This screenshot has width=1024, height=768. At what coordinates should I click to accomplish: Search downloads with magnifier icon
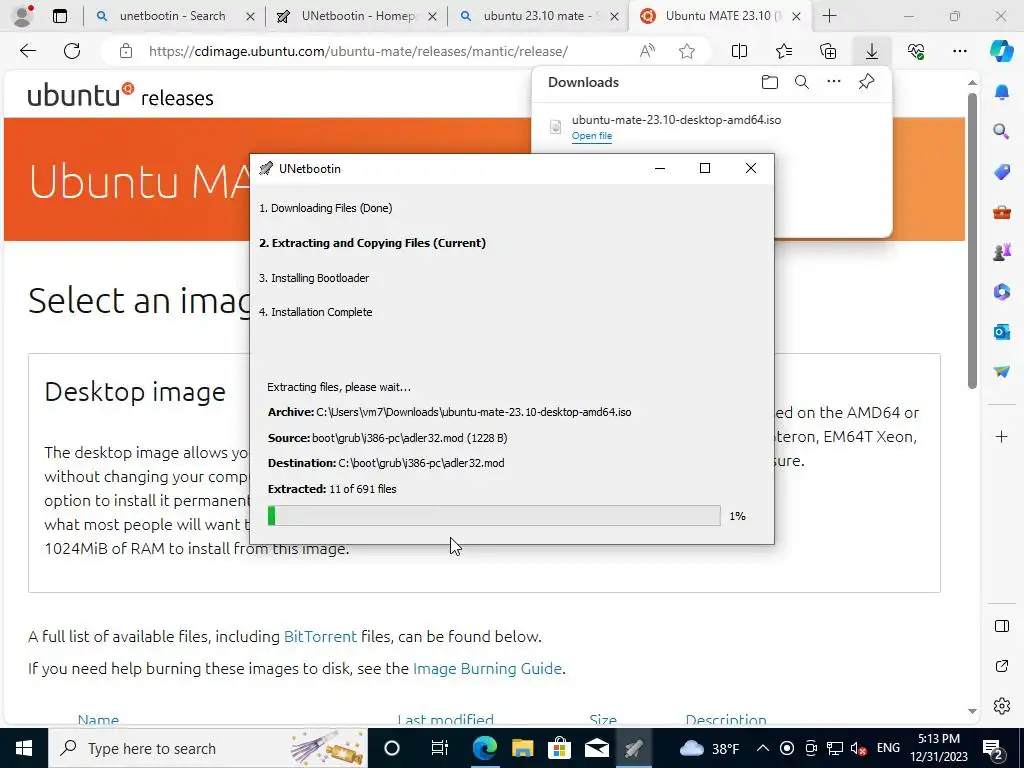802,82
